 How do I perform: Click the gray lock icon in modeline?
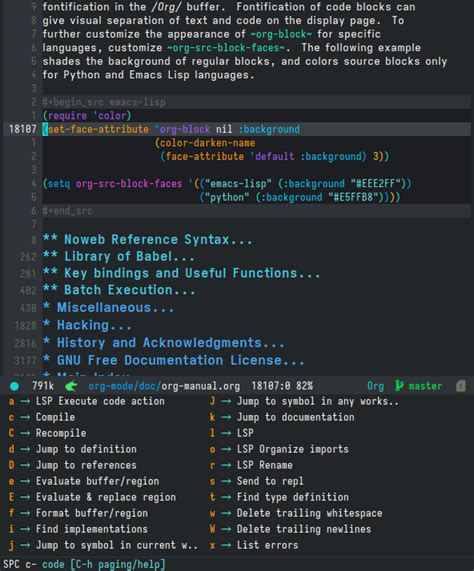click(461, 386)
